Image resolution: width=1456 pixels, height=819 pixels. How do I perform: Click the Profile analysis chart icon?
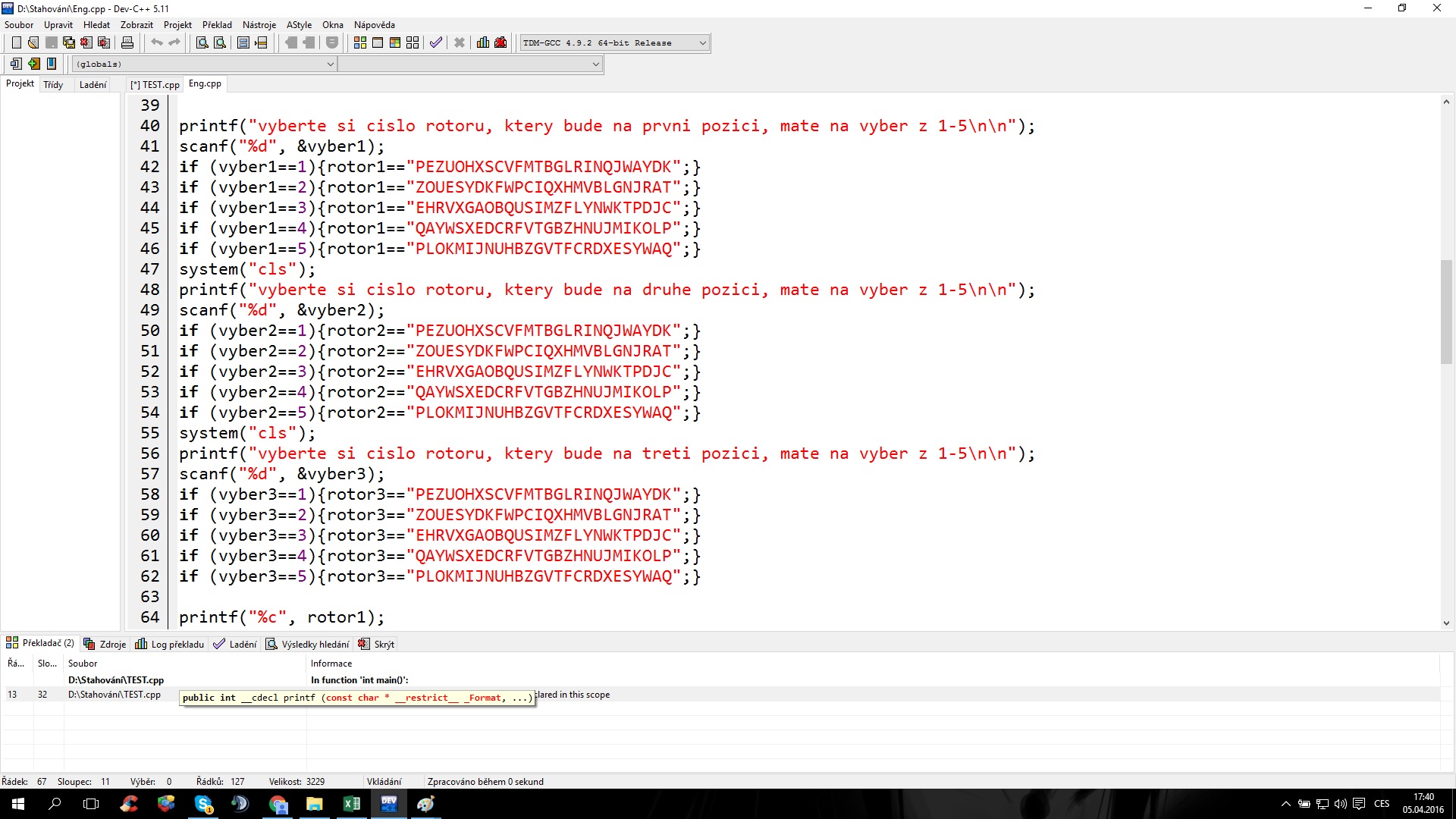pos(483,42)
